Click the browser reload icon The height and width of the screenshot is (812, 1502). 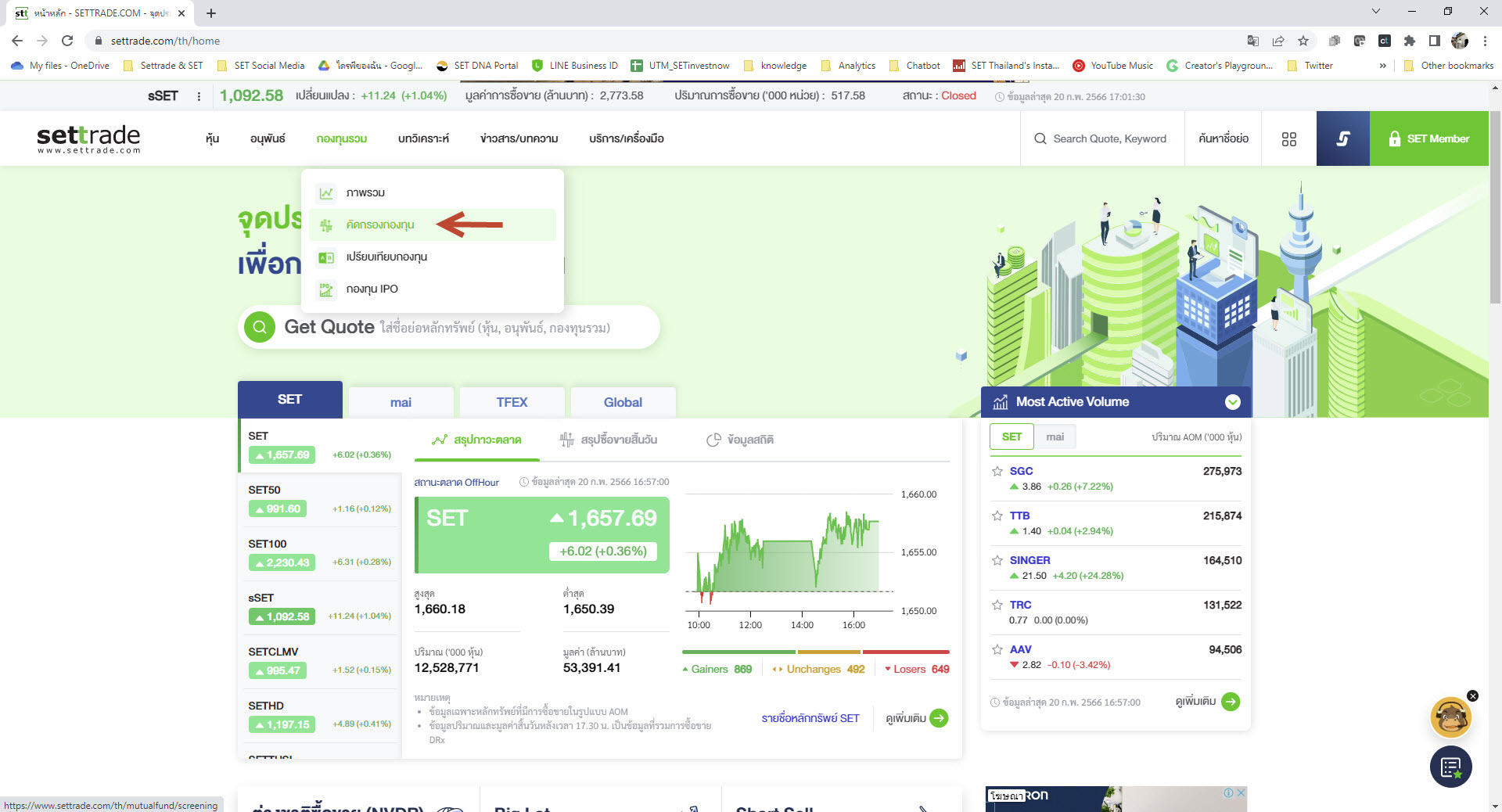tap(69, 41)
